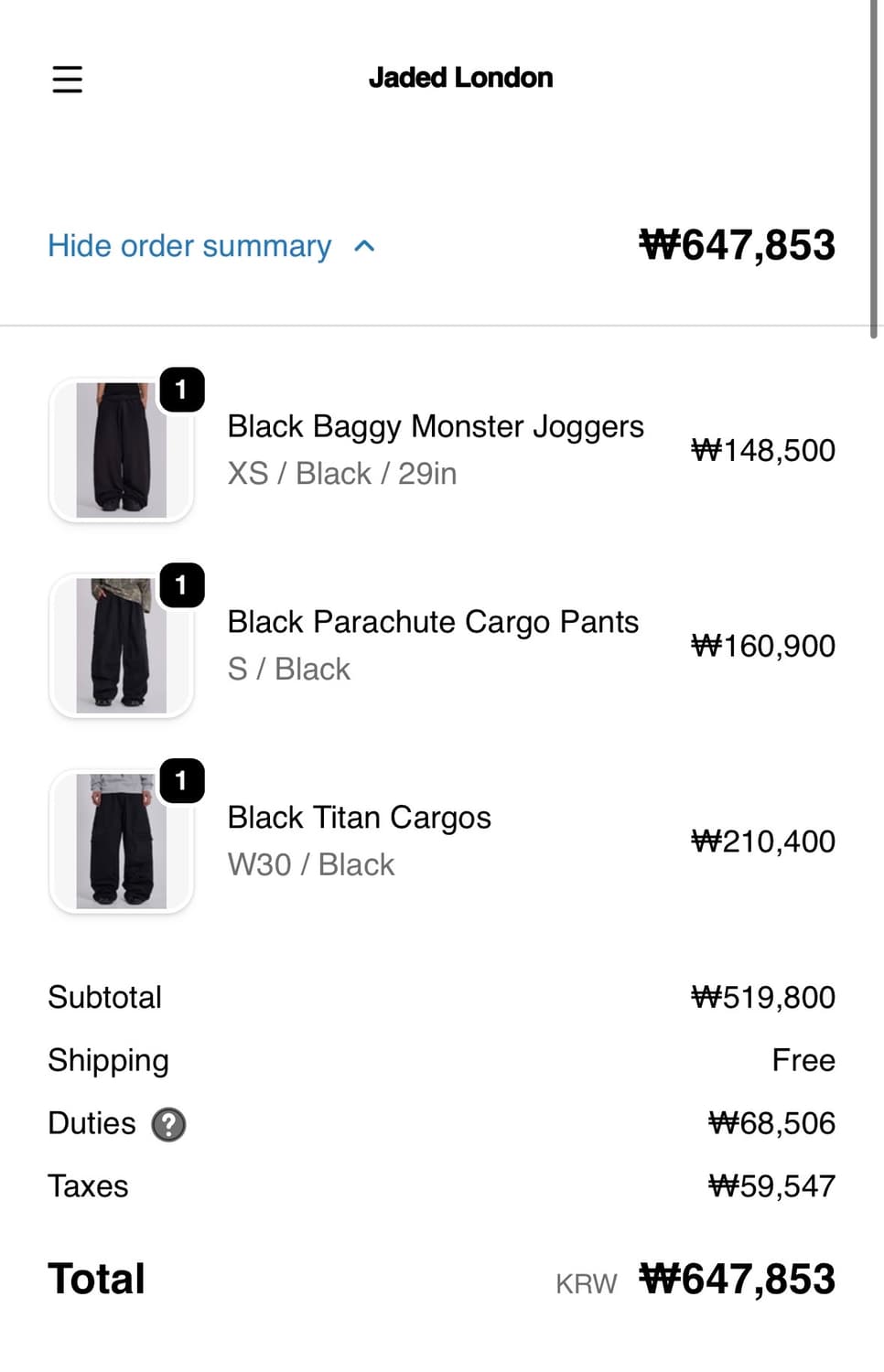This screenshot has width=884, height=1372.
Task: Select the Black Parachute Cargo Pants title
Action: coord(433,622)
